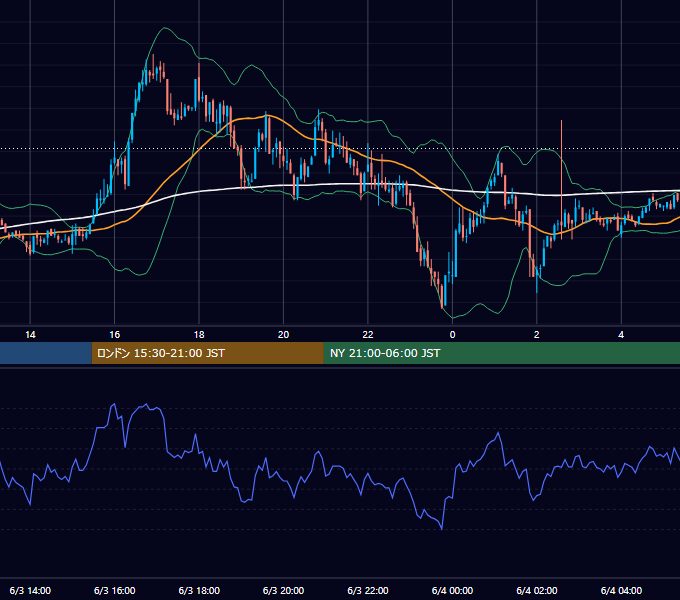680x600 pixels.
Task: Select the blue session bar before ロンドン
Action: click(46, 353)
